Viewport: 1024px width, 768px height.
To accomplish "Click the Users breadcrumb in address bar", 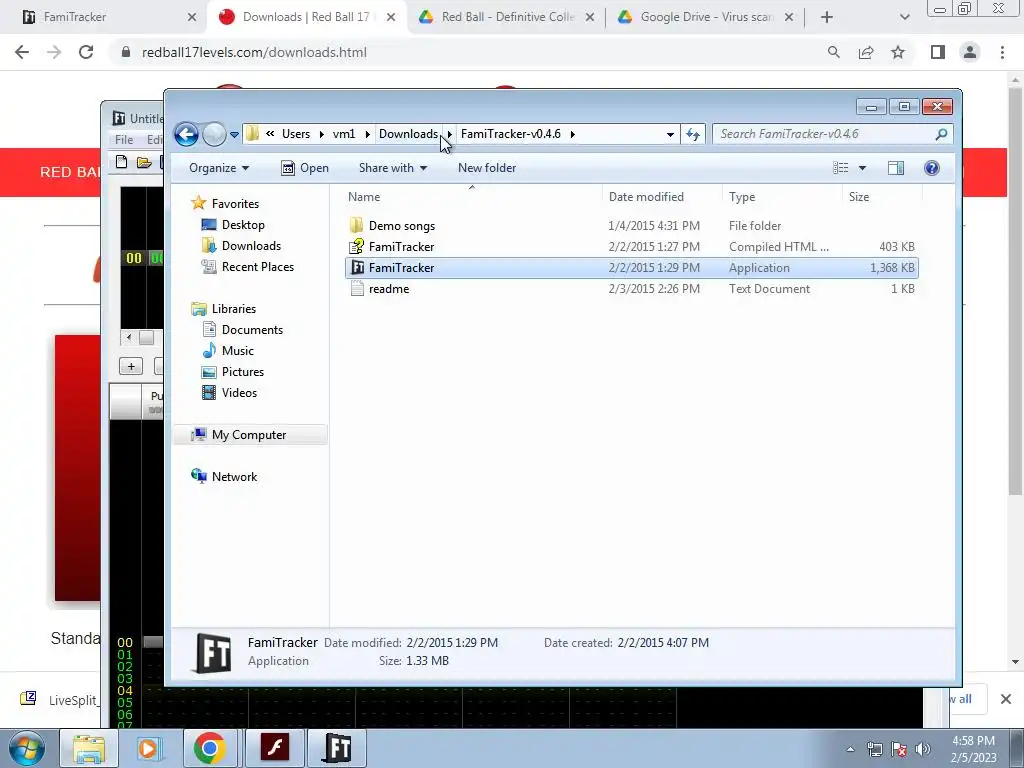I will [x=296, y=134].
